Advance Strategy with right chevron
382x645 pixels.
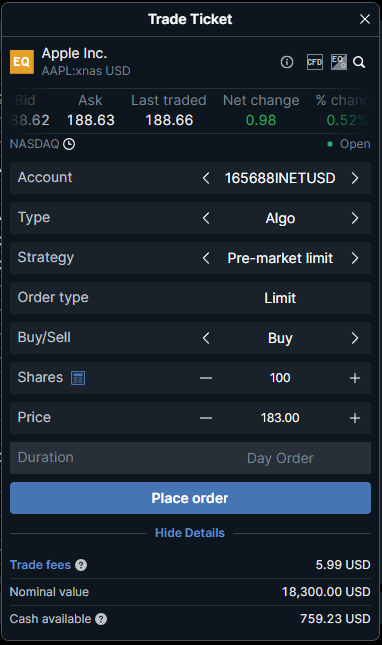coord(354,258)
